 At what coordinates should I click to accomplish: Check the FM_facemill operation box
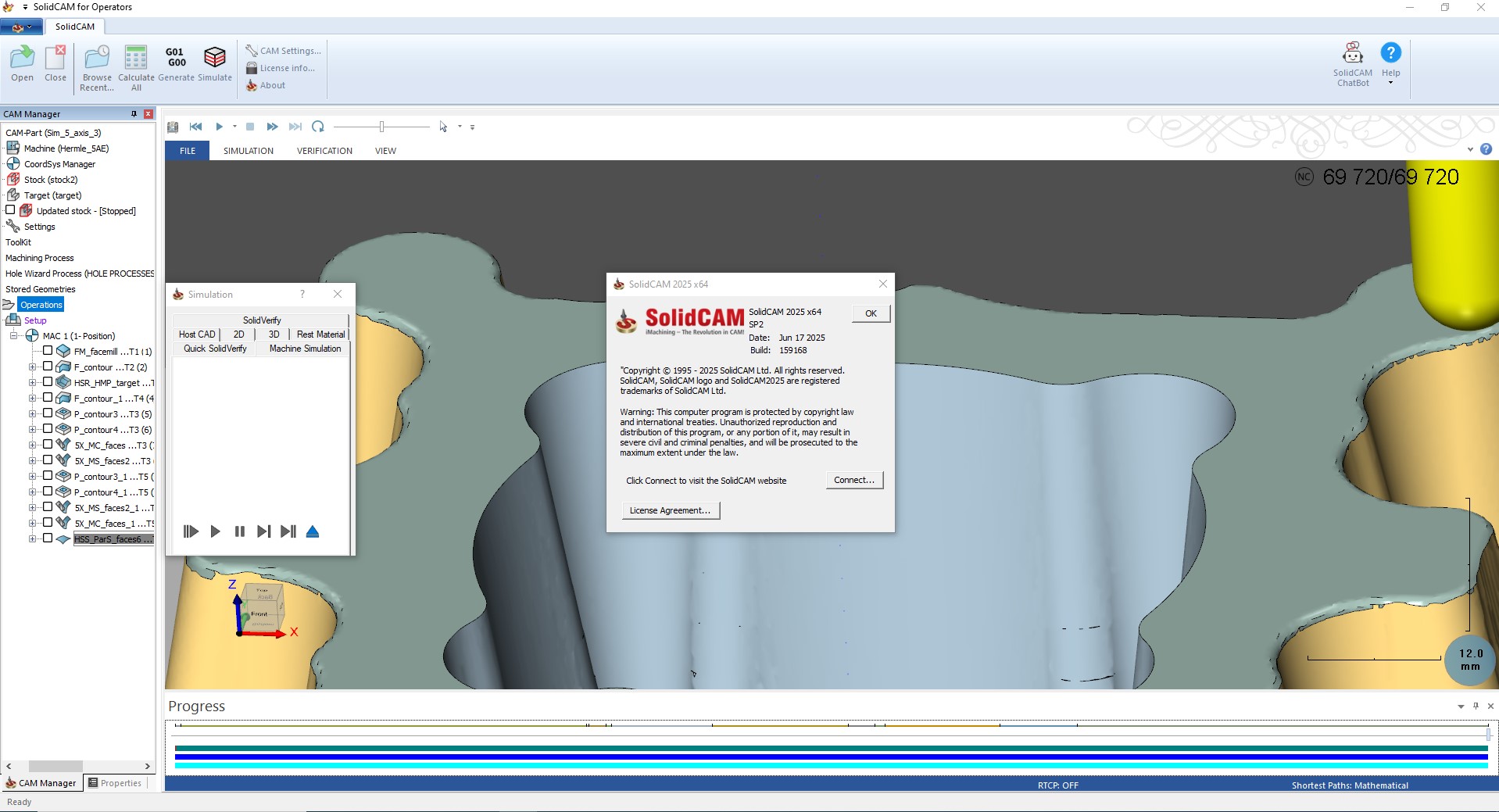point(48,351)
